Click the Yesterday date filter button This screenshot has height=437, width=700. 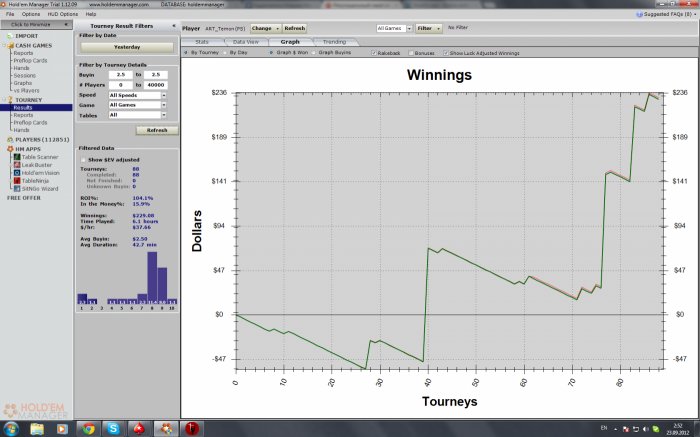[127, 47]
